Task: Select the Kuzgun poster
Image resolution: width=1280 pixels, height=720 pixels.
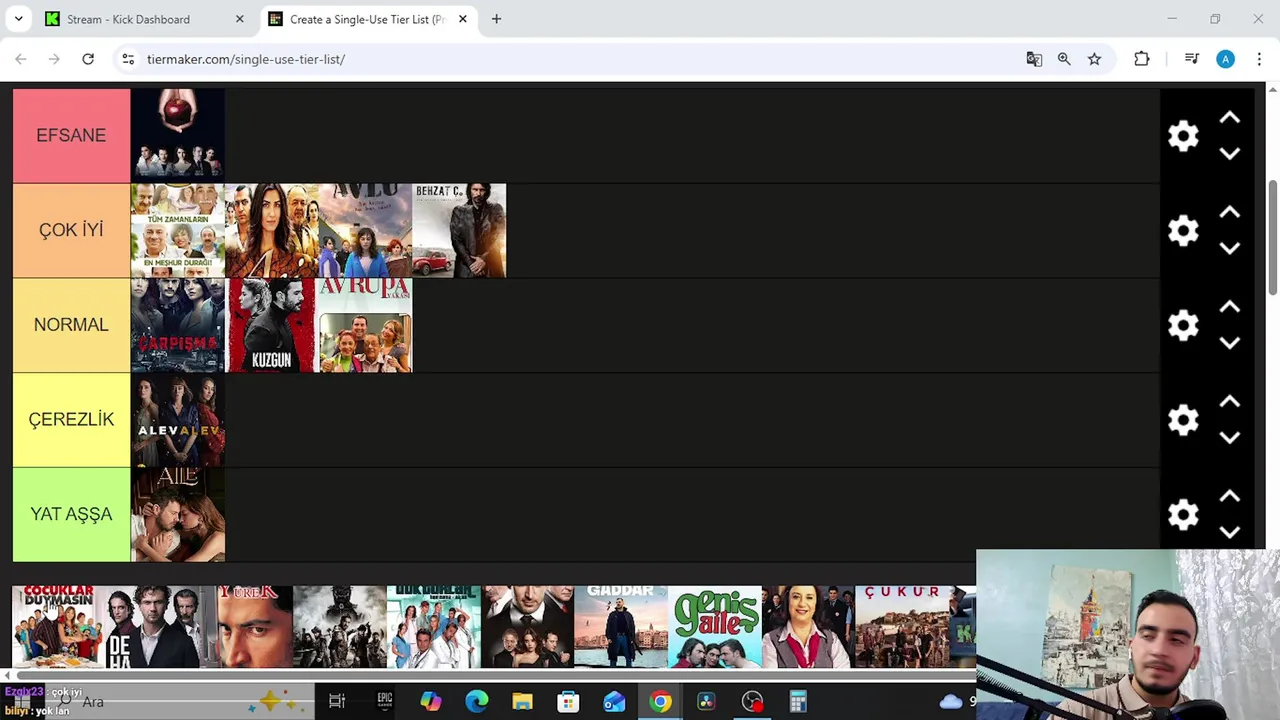Action: pyautogui.click(x=272, y=325)
